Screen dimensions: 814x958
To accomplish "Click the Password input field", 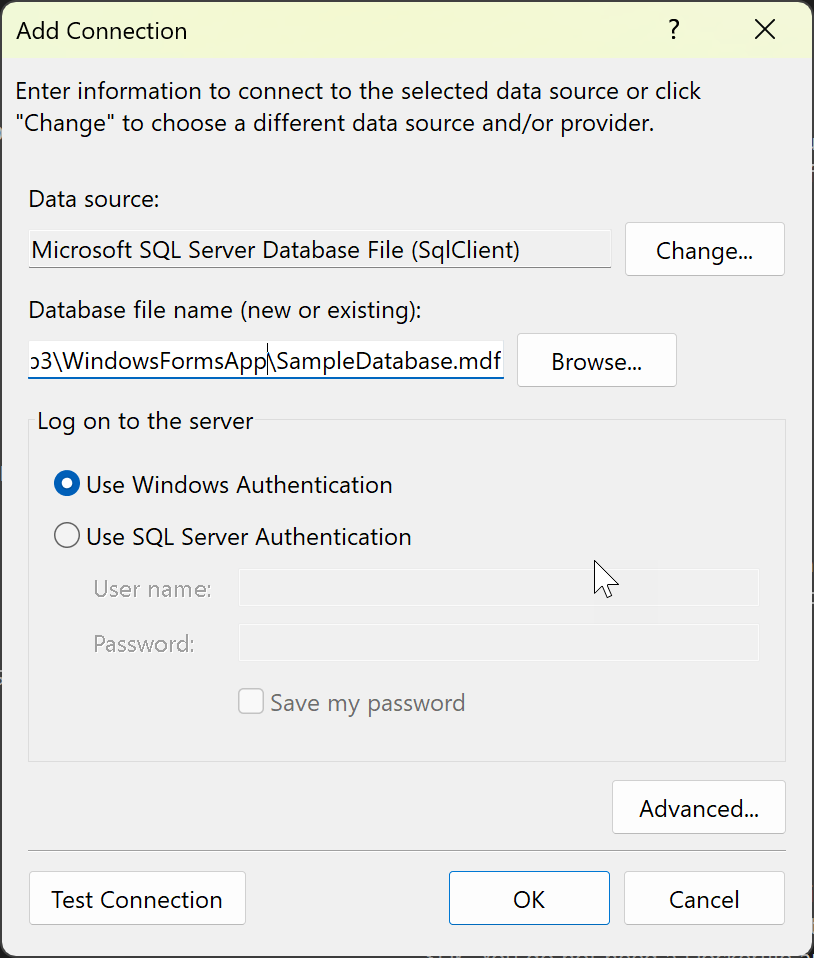I will [498, 643].
